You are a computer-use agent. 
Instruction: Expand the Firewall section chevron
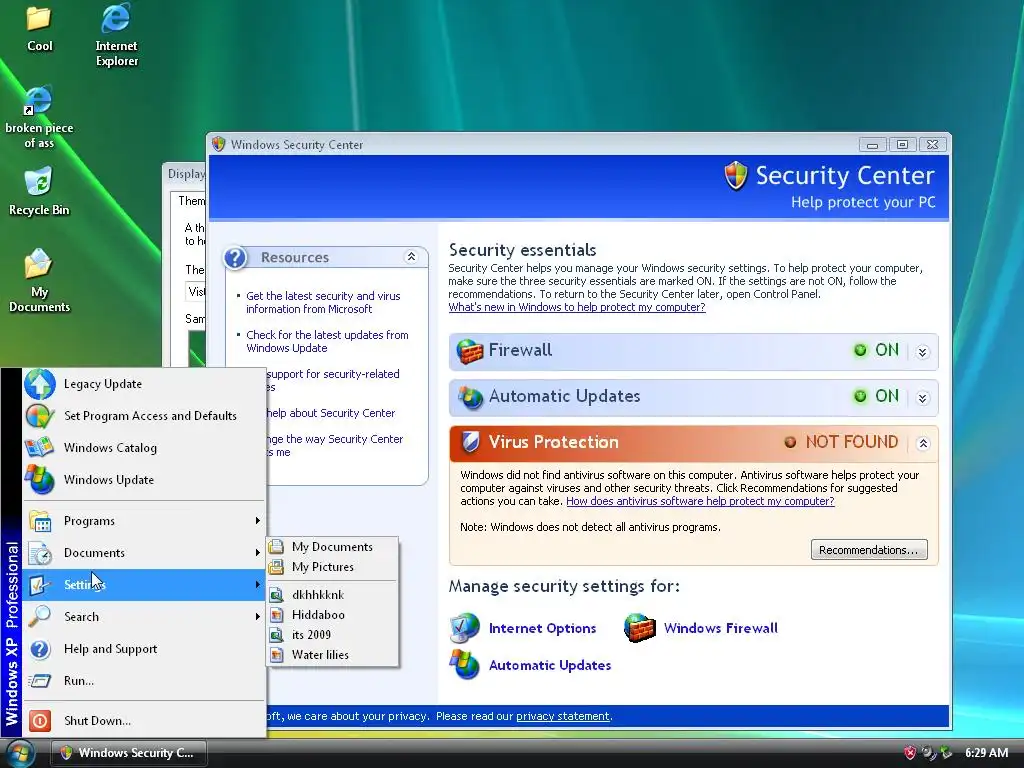point(923,353)
